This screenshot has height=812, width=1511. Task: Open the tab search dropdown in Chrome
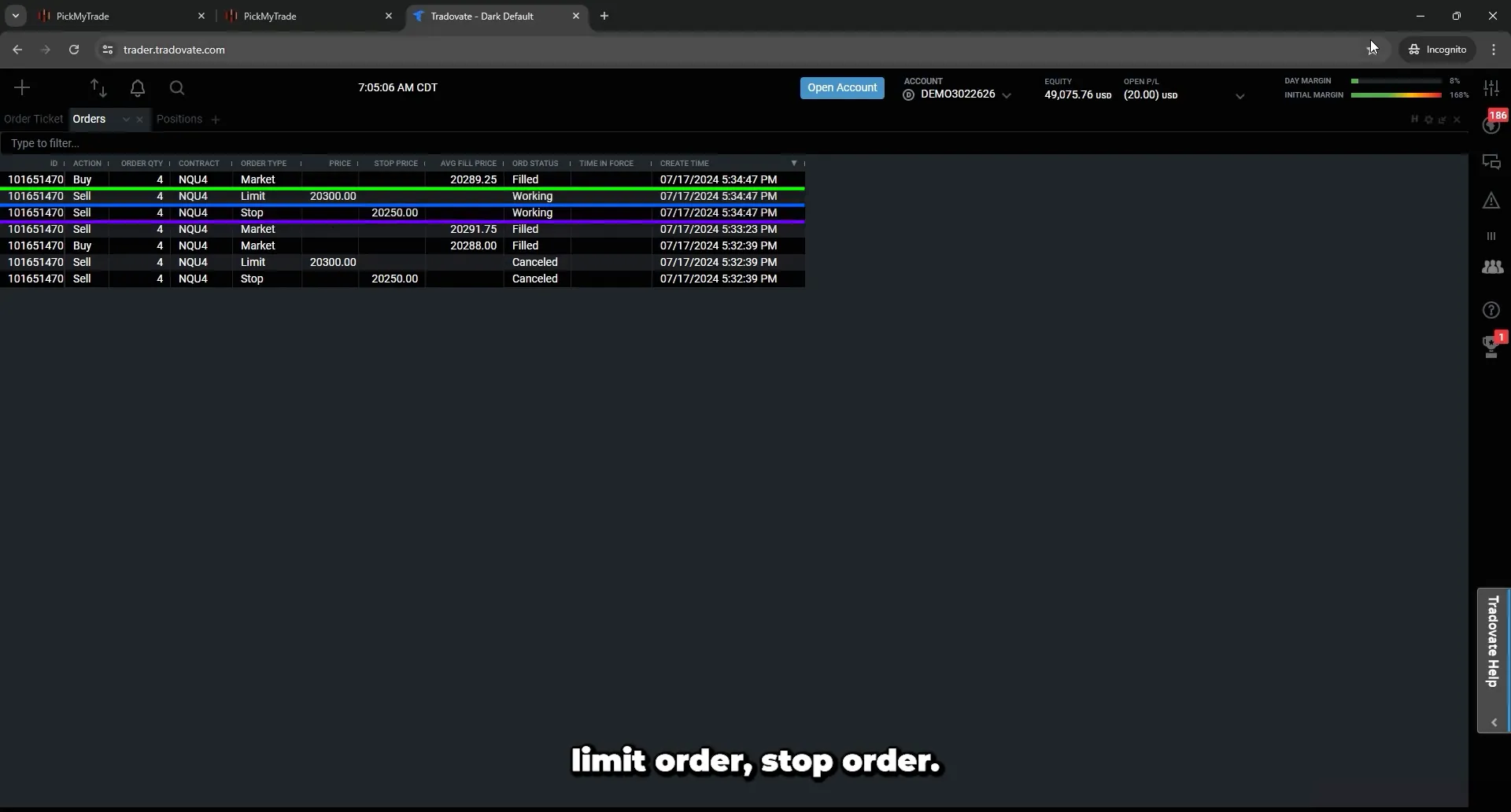pos(15,16)
